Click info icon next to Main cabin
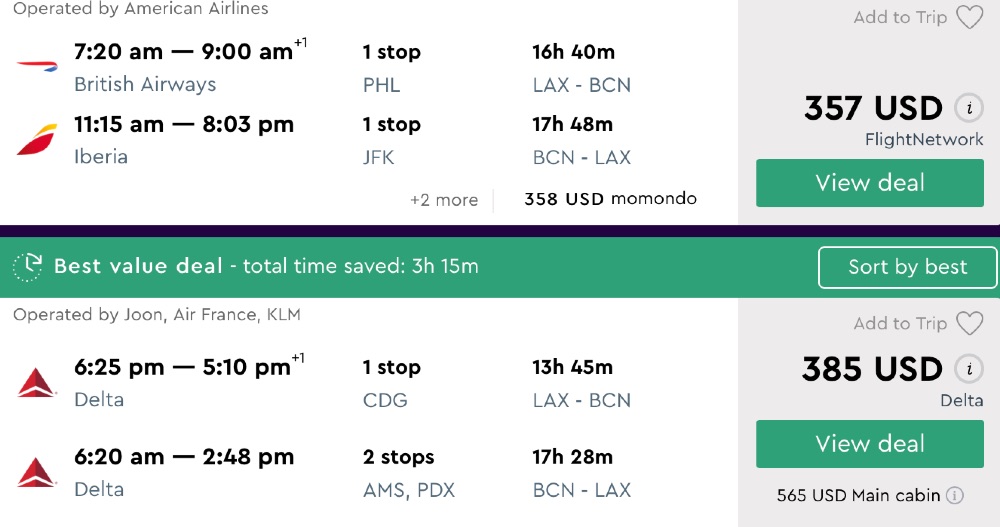1000x527 pixels. pos(955,495)
